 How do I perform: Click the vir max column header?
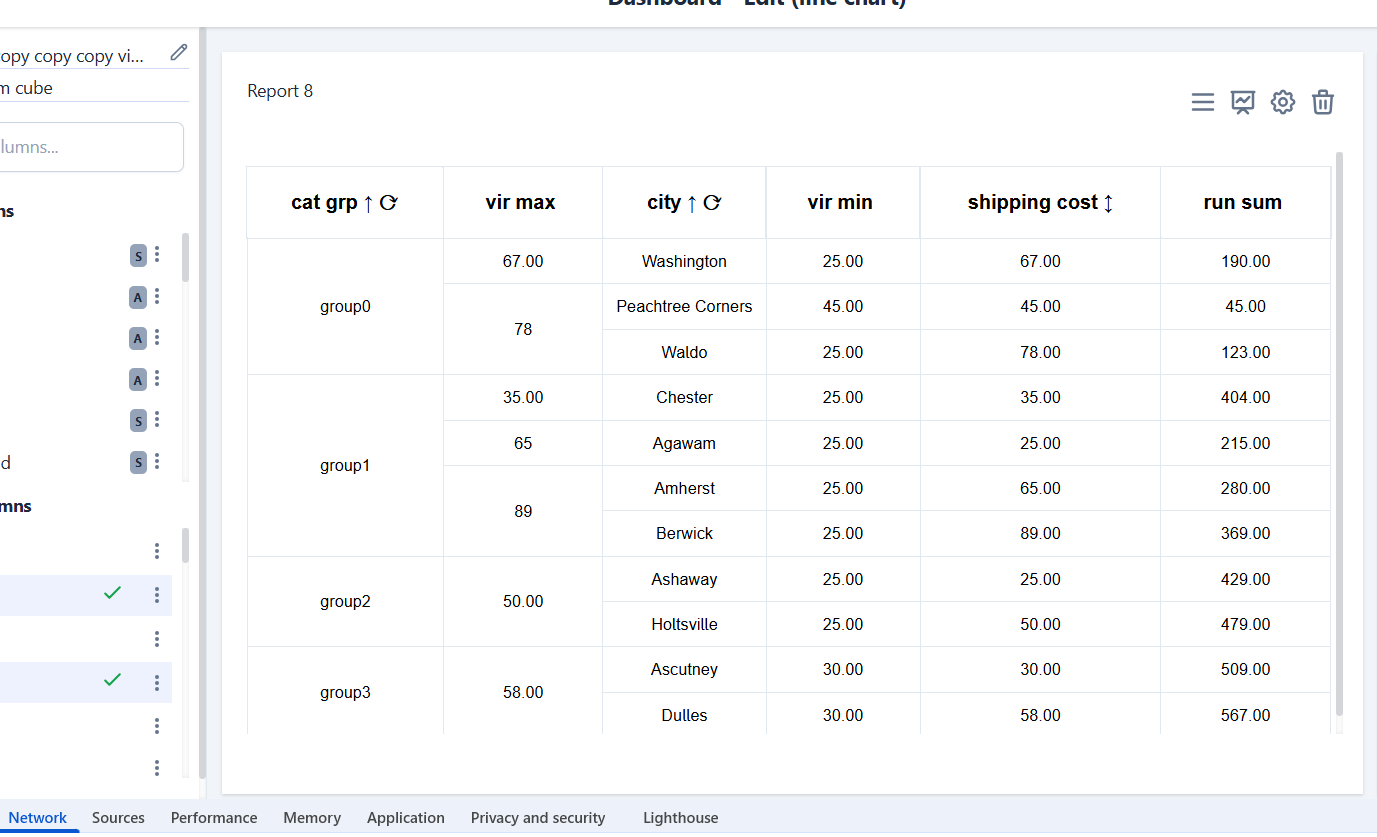520,203
